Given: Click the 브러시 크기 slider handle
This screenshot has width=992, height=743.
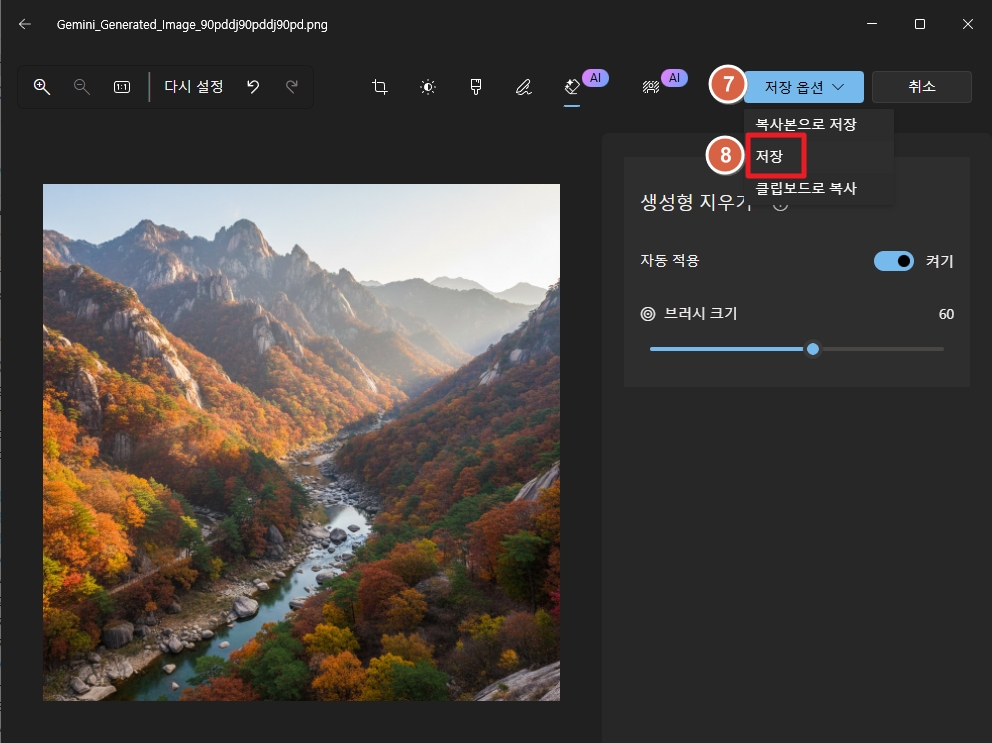Looking at the screenshot, I should pos(813,349).
